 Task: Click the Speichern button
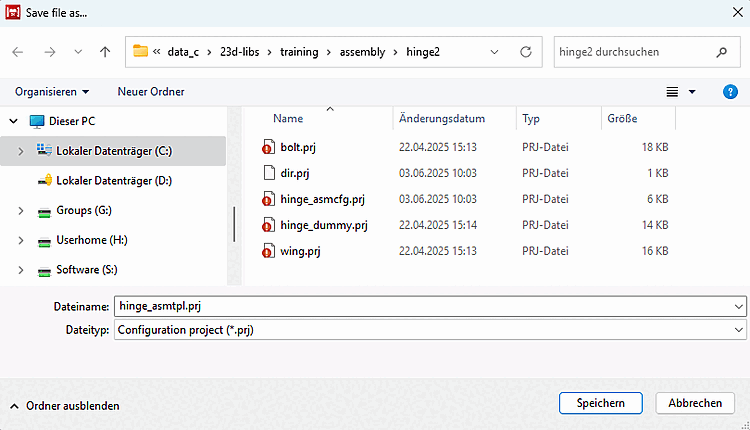[600, 403]
